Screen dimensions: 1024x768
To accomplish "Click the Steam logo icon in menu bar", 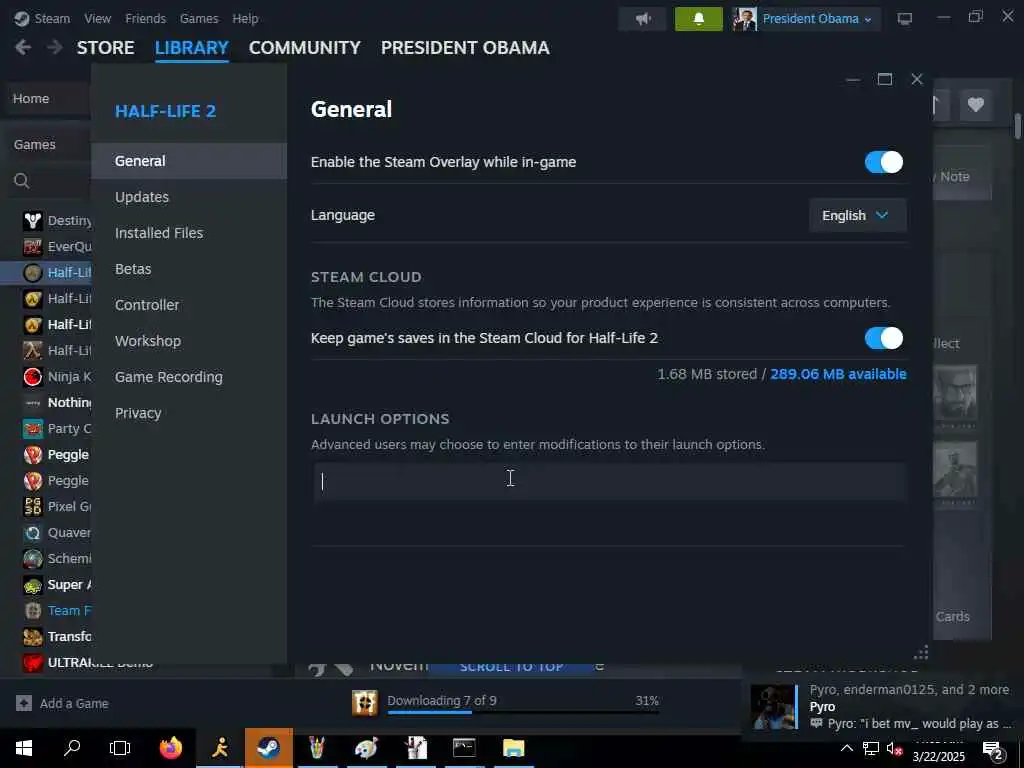I will (22, 18).
